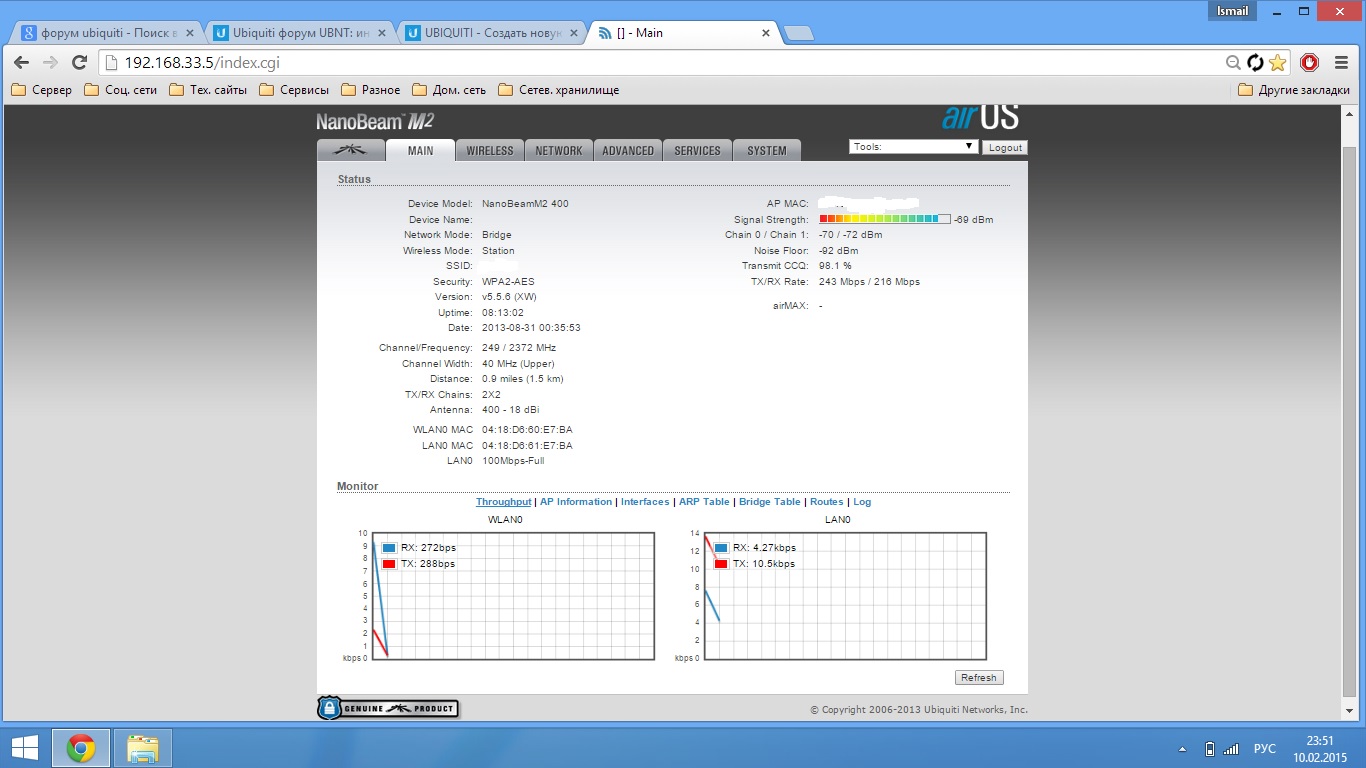Open the Chrome hamburger menu
Viewport: 1366px width, 768px height.
pos(1341,63)
